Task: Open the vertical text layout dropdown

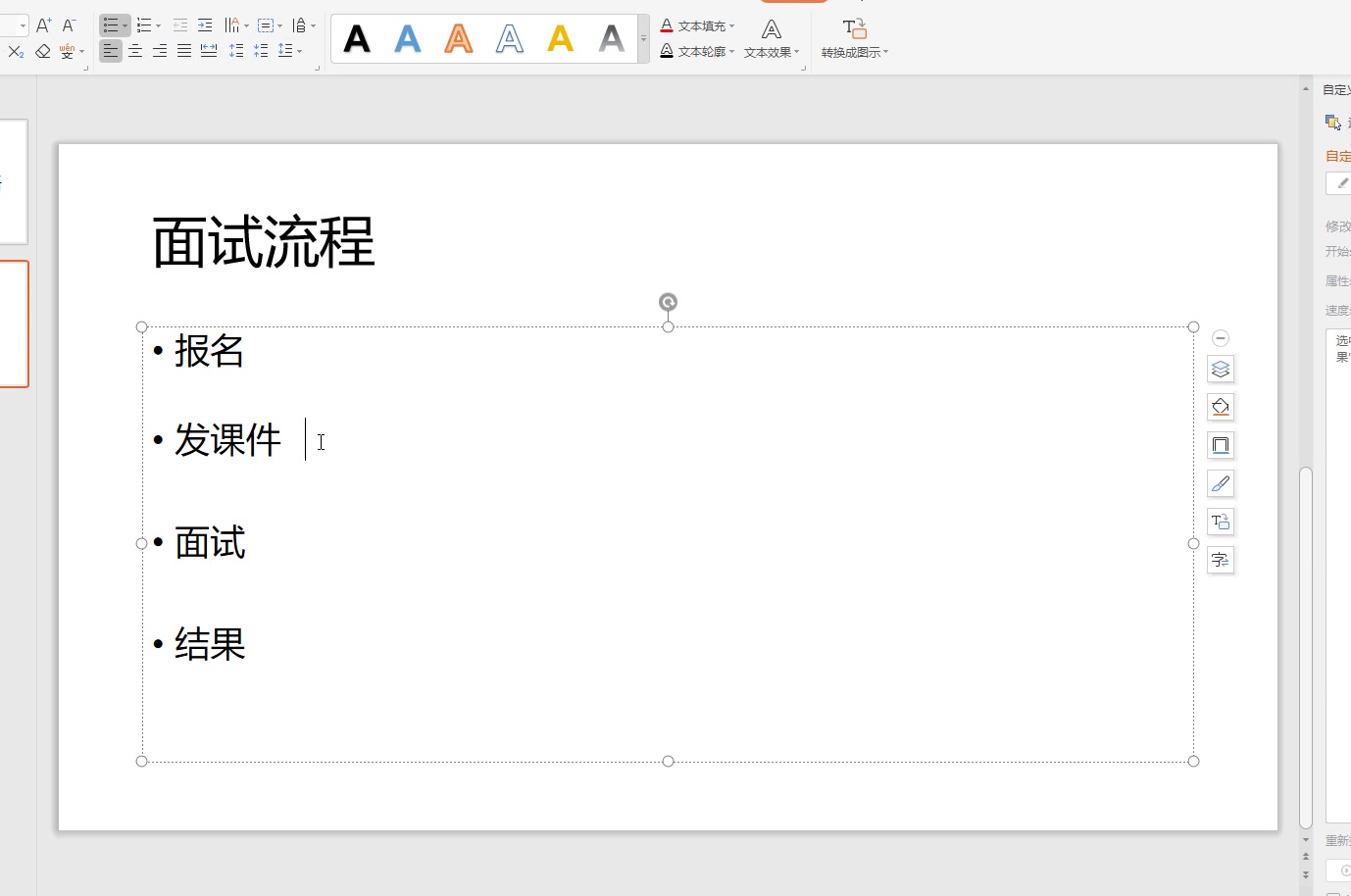Action: point(304,25)
